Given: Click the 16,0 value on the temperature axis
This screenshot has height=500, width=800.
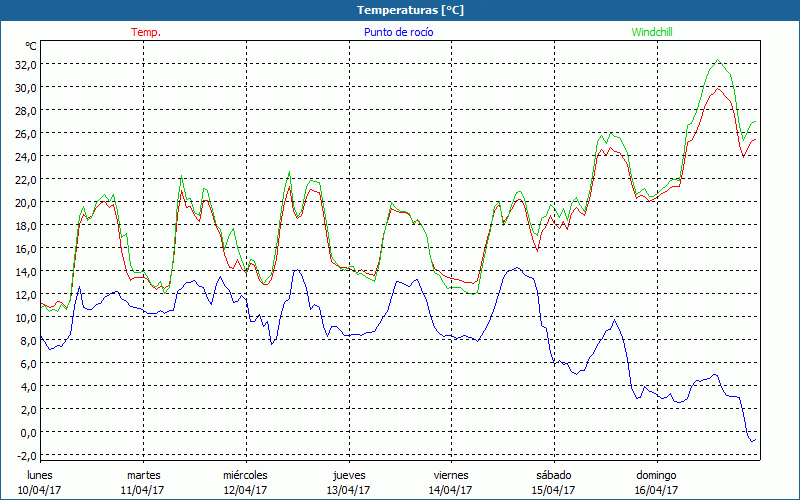Looking at the screenshot, I should (24, 248).
